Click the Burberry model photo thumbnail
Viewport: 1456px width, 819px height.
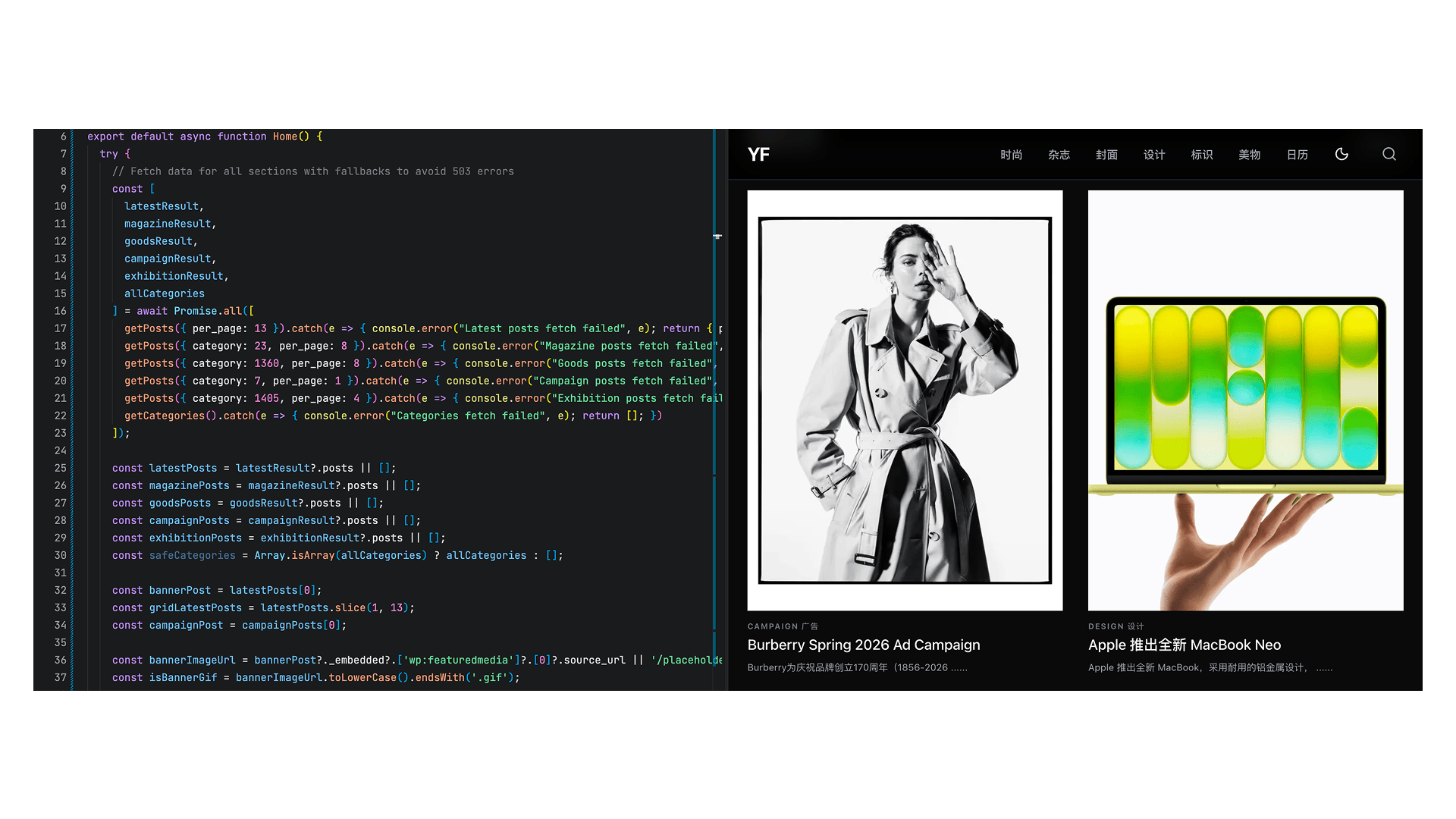[905, 400]
